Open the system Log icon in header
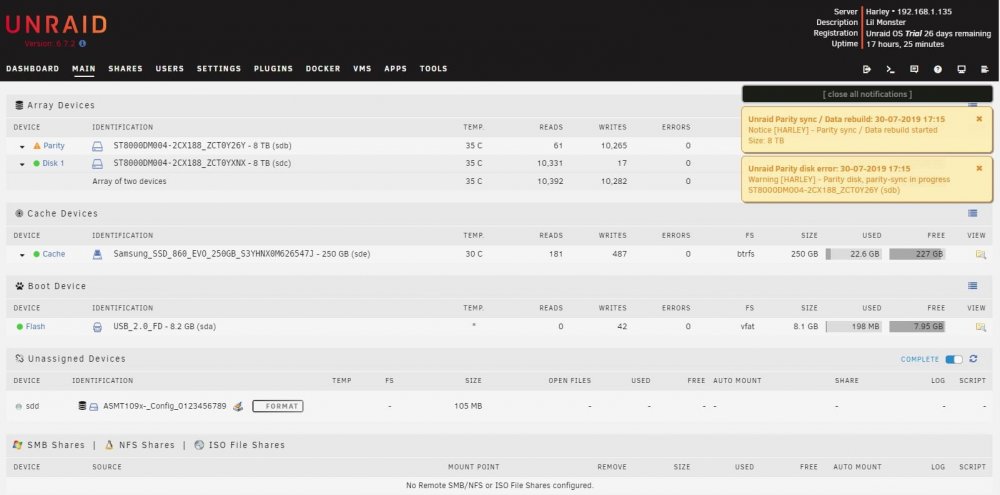This screenshot has width=1000, height=495. pos(985,69)
